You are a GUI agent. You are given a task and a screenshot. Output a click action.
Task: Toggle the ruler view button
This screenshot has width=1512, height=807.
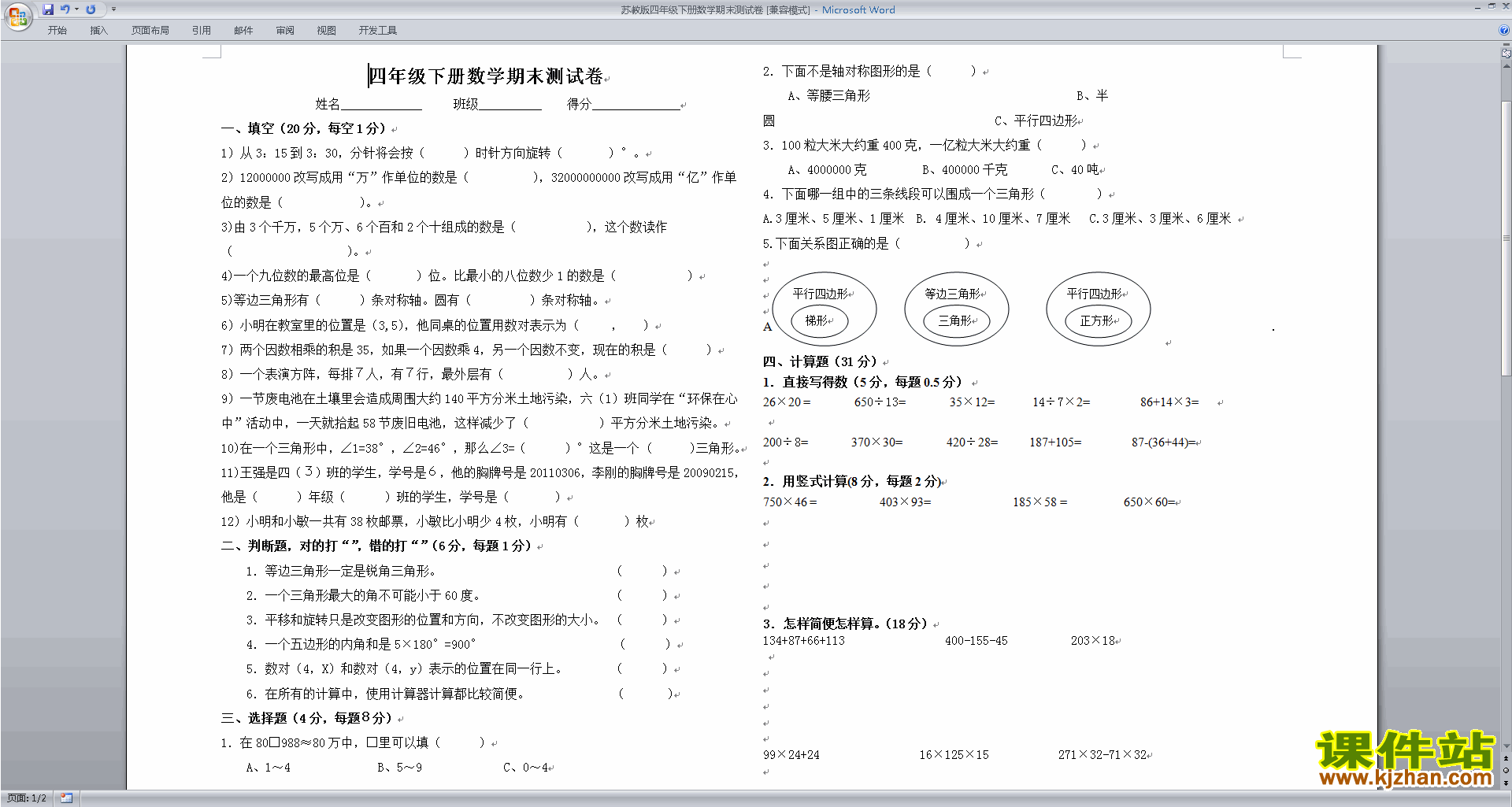point(1506,54)
